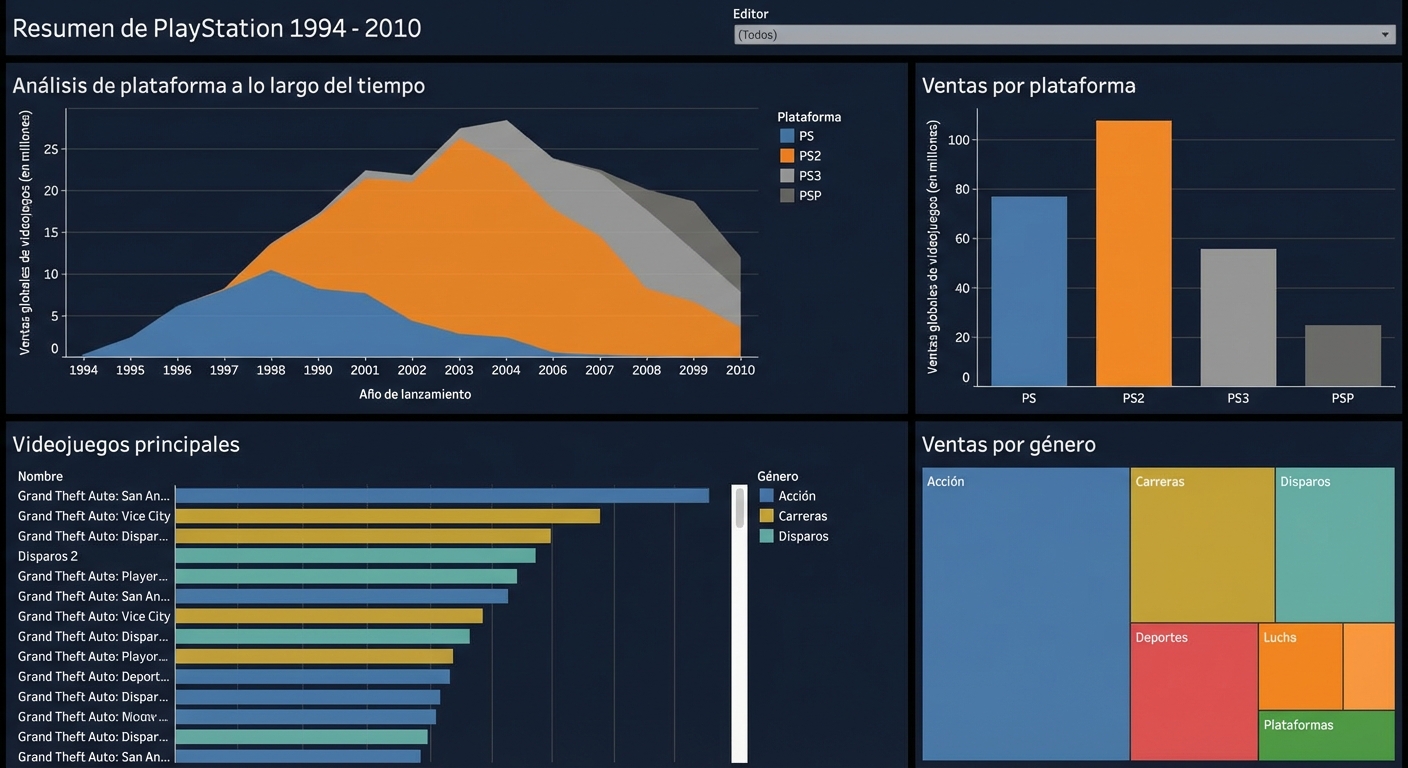
Task: Click the PSP axis label under the bar chart
Action: point(1343,398)
